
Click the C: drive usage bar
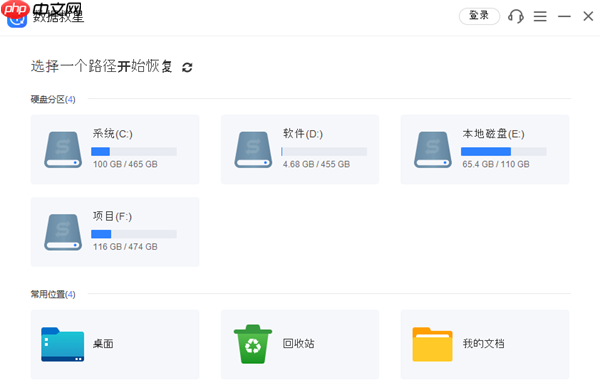pyautogui.click(x=134, y=152)
